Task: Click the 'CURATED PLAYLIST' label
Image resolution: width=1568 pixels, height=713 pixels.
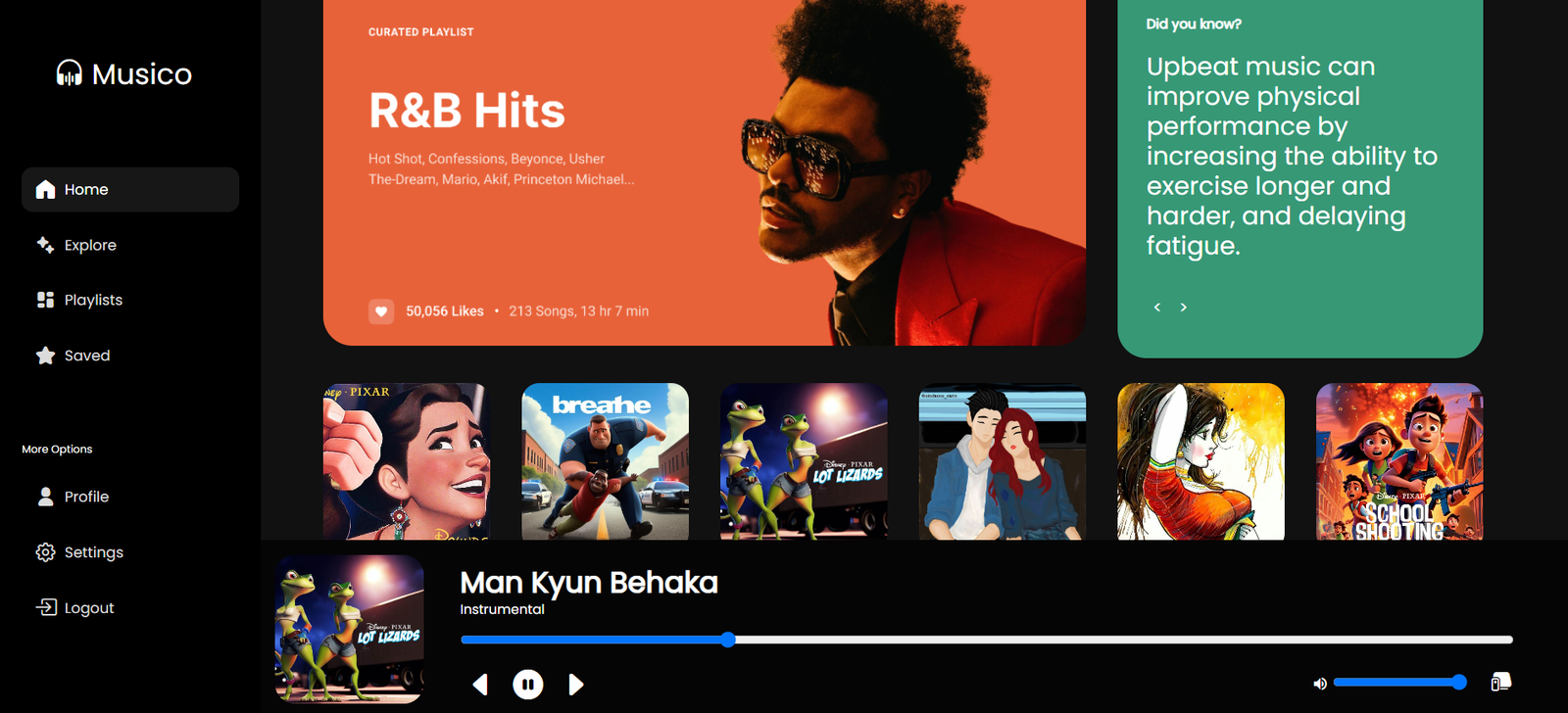Action: click(x=421, y=32)
